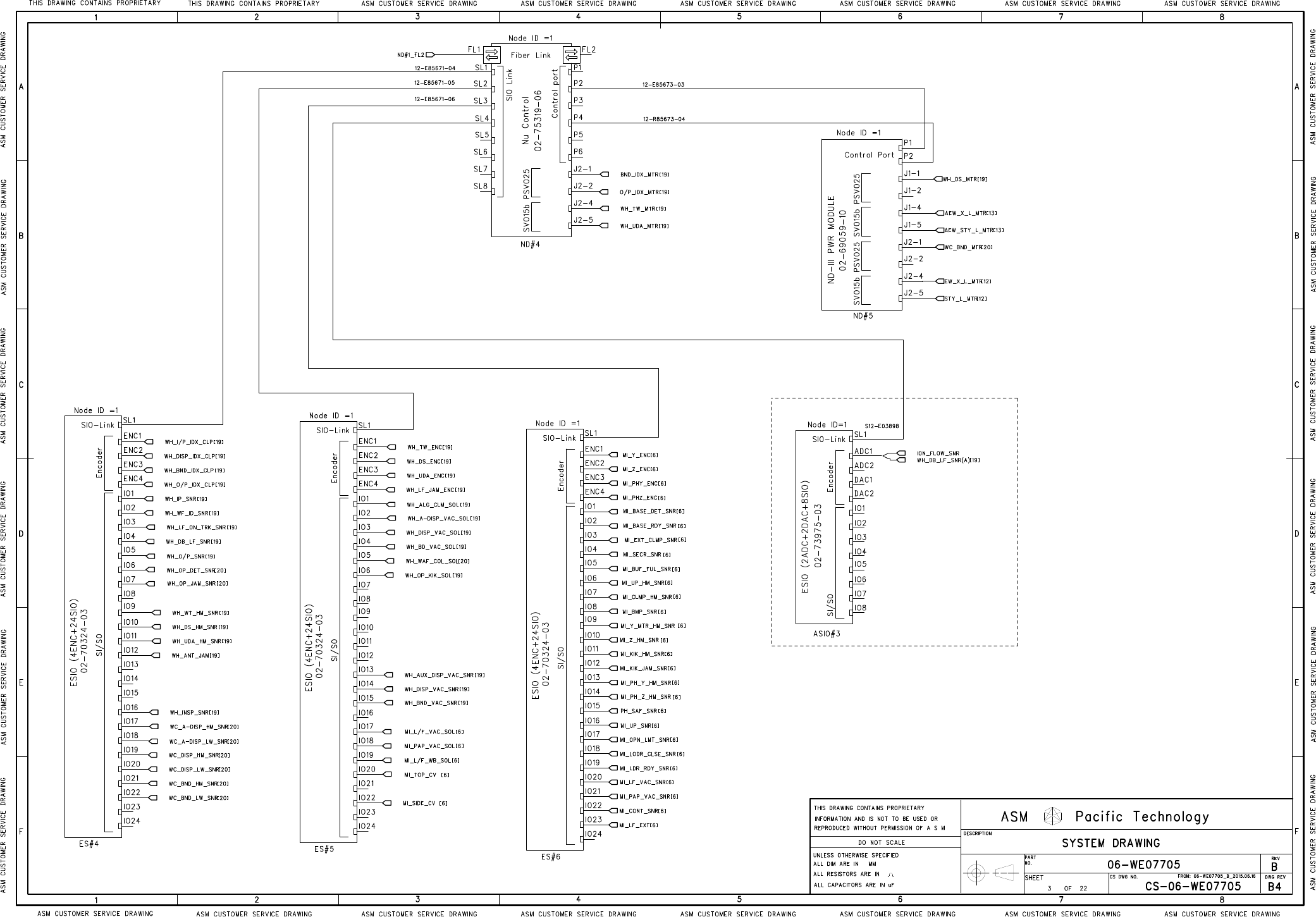Click the MI_Y_ENC[6] signal on ES#6
The width and height of the screenshot is (1316, 917).
(x=640, y=455)
